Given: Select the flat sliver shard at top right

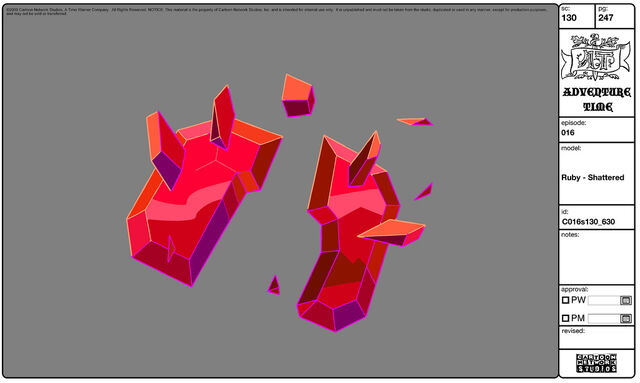Looking at the screenshot, I should pyautogui.click(x=414, y=121).
